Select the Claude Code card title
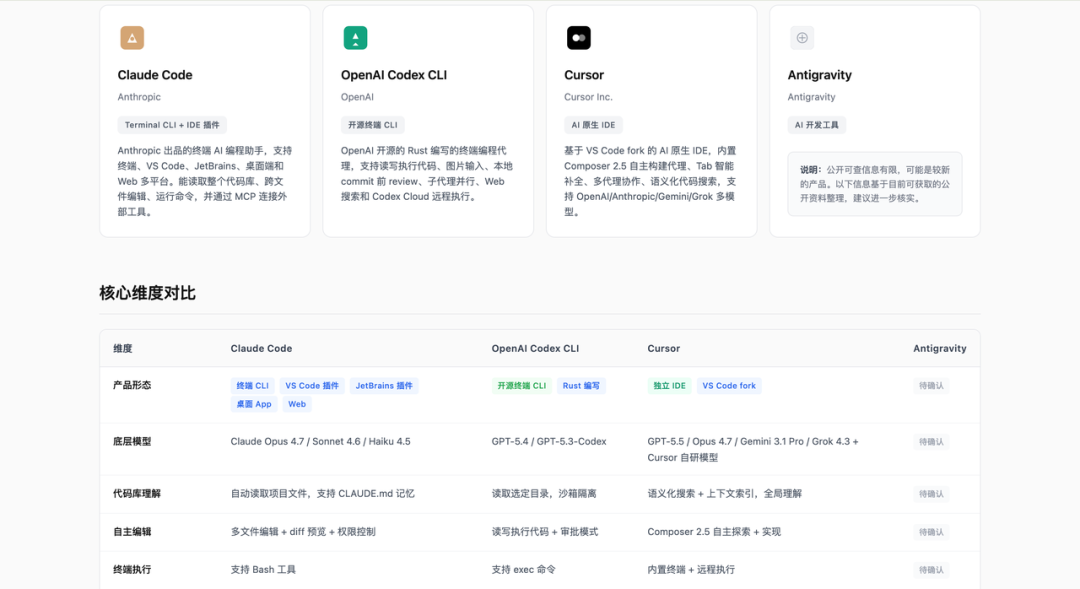Viewport: 1080px width, 589px height. click(155, 75)
